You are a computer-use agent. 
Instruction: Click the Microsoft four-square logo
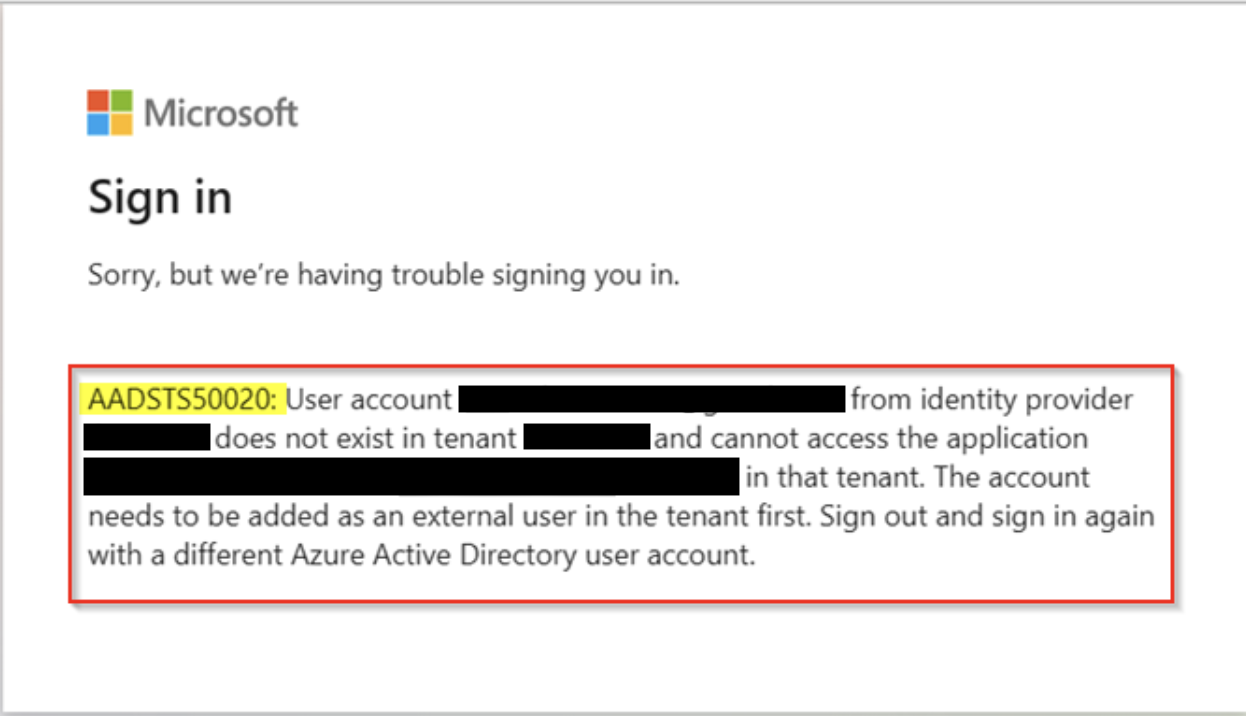tap(109, 113)
